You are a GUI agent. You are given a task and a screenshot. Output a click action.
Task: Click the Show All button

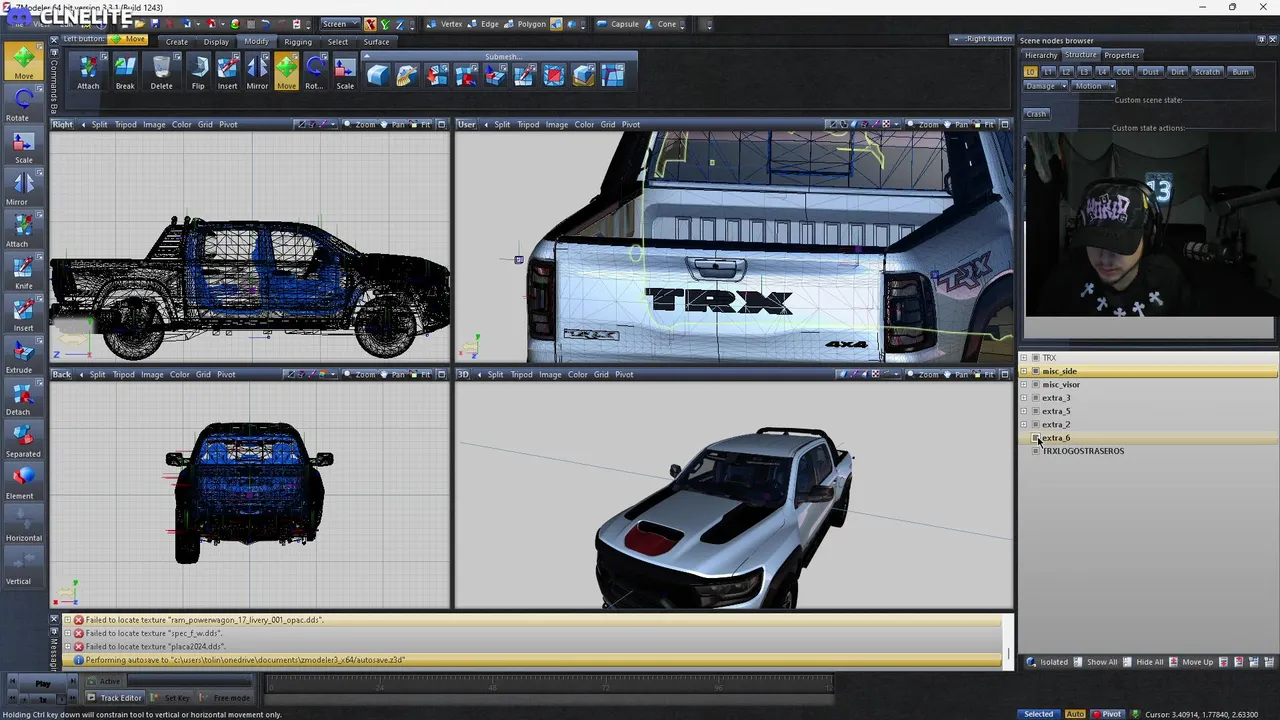1096,662
